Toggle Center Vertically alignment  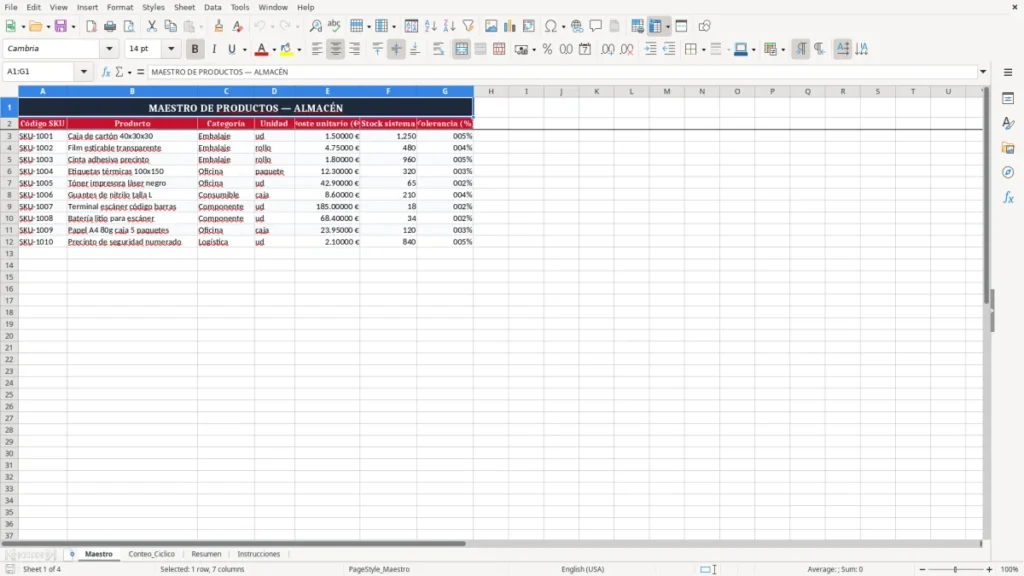pyautogui.click(x=396, y=49)
